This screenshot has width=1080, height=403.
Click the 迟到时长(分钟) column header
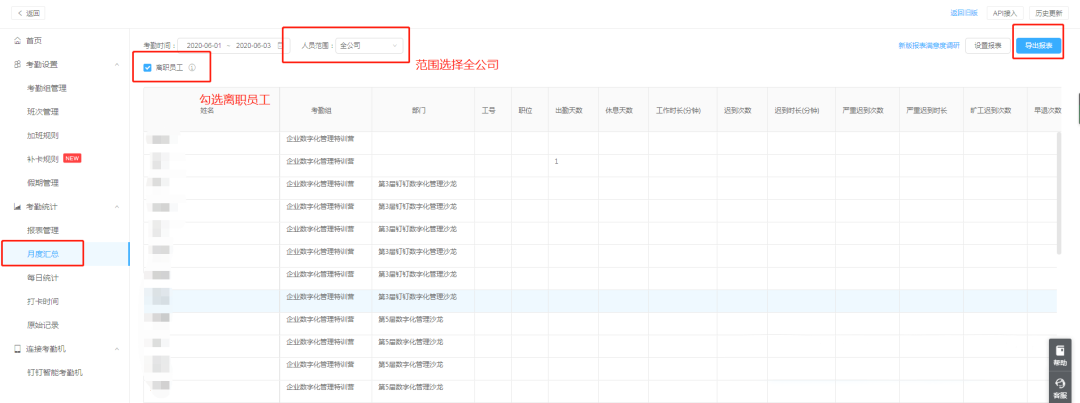click(797, 110)
